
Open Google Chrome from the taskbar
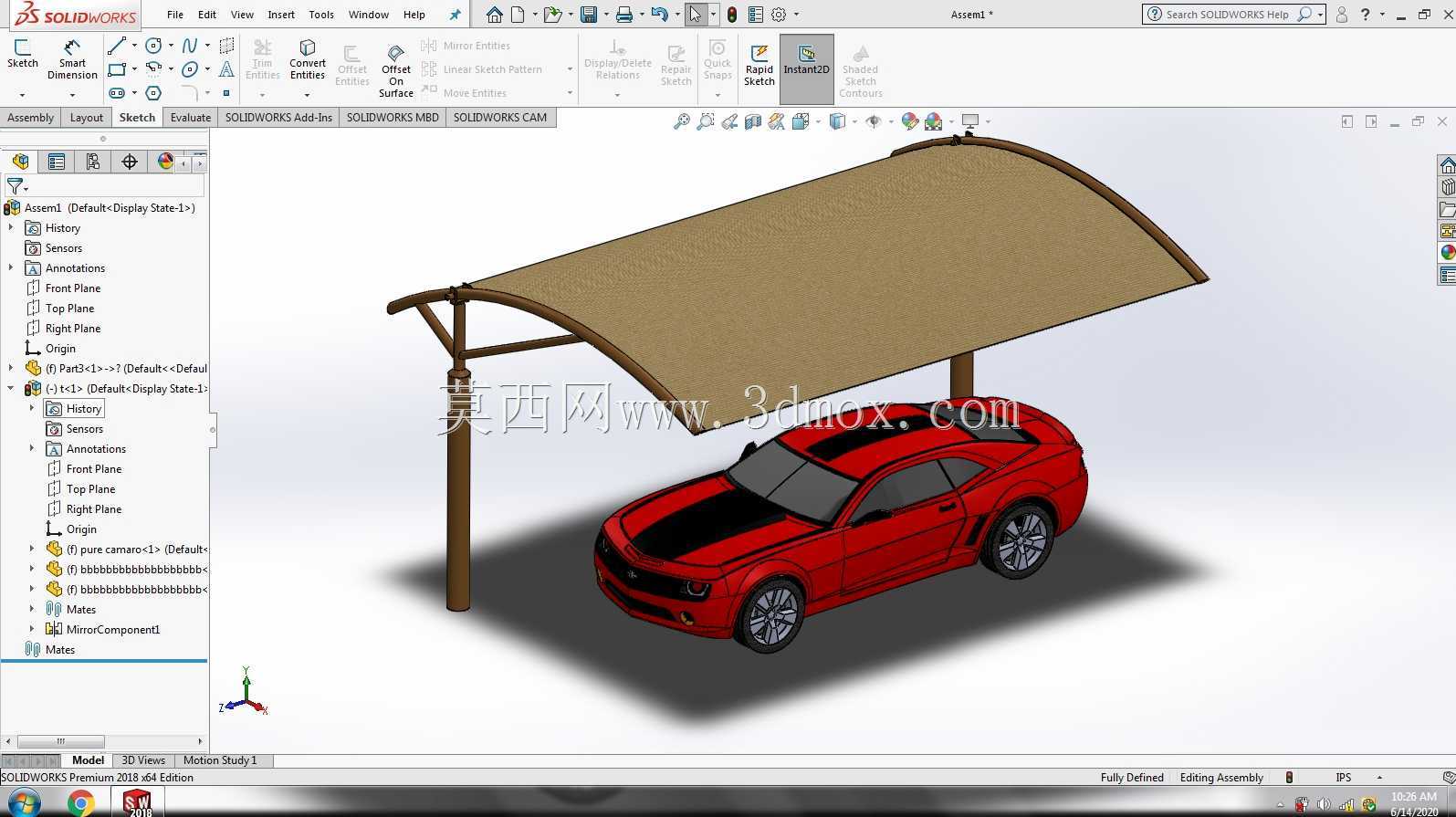coord(80,802)
